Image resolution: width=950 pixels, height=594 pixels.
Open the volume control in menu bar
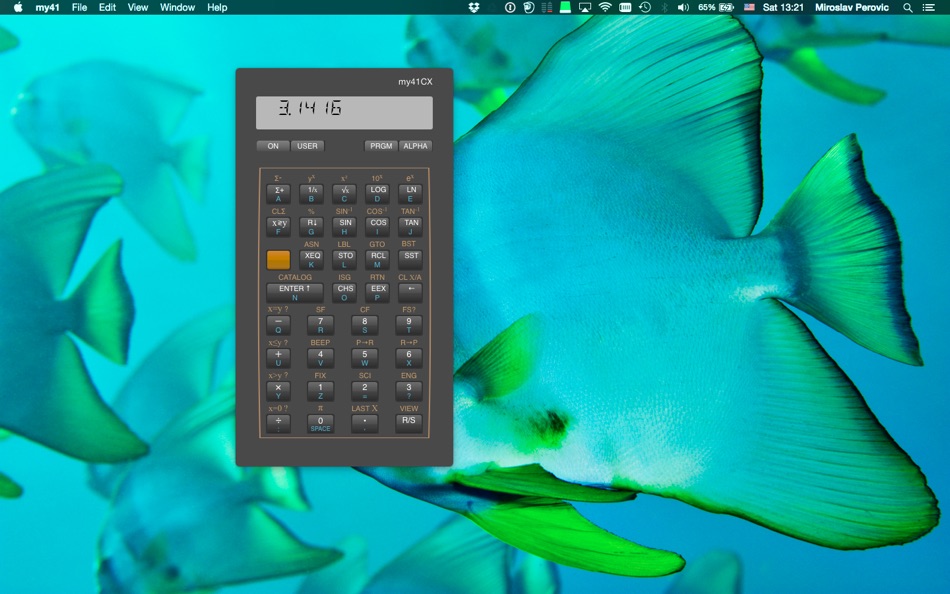[x=683, y=7]
